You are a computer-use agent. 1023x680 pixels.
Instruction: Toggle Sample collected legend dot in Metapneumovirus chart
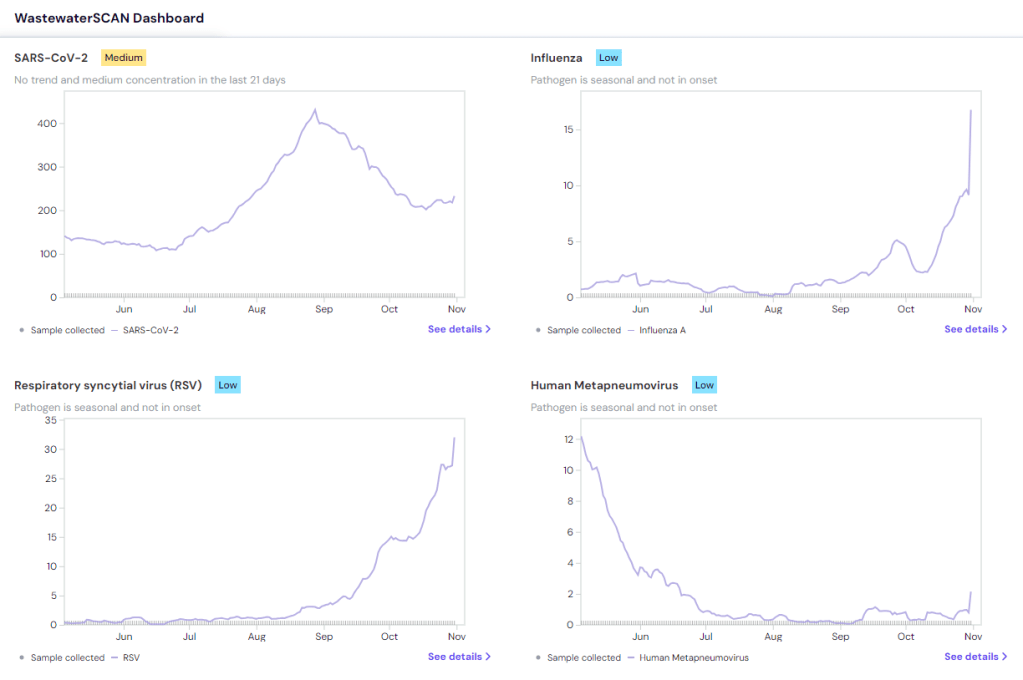coord(538,658)
